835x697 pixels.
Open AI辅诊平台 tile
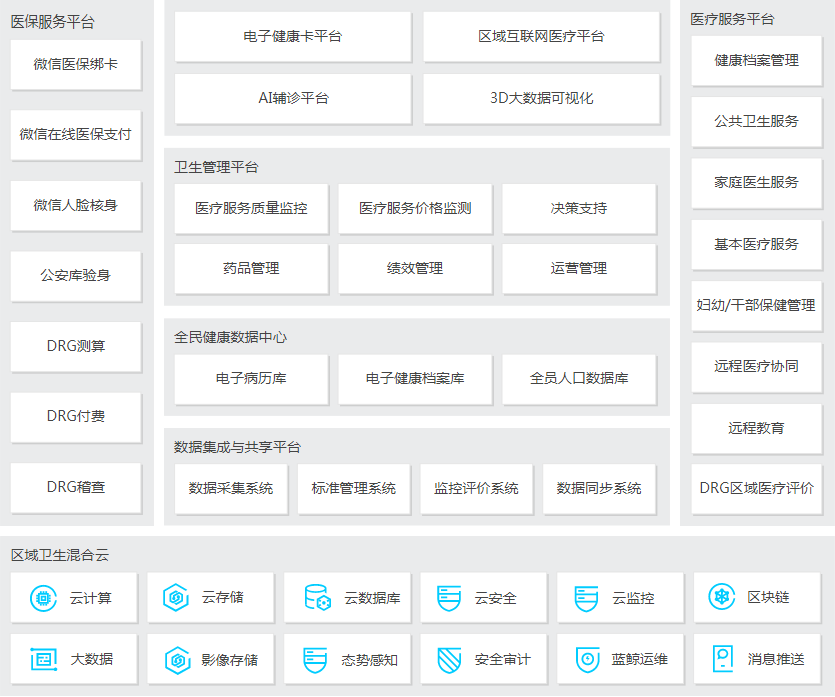click(x=292, y=98)
